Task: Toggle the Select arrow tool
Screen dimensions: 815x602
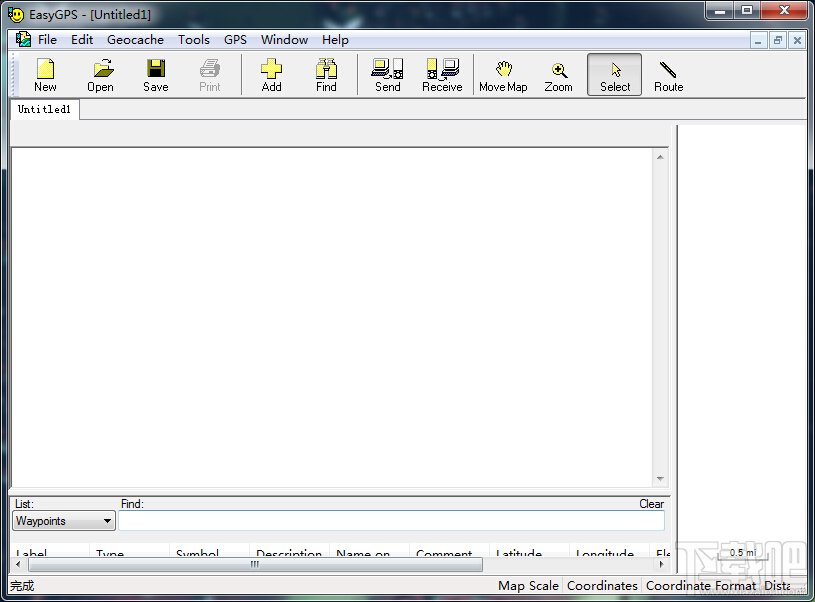Action: pyautogui.click(x=614, y=75)
